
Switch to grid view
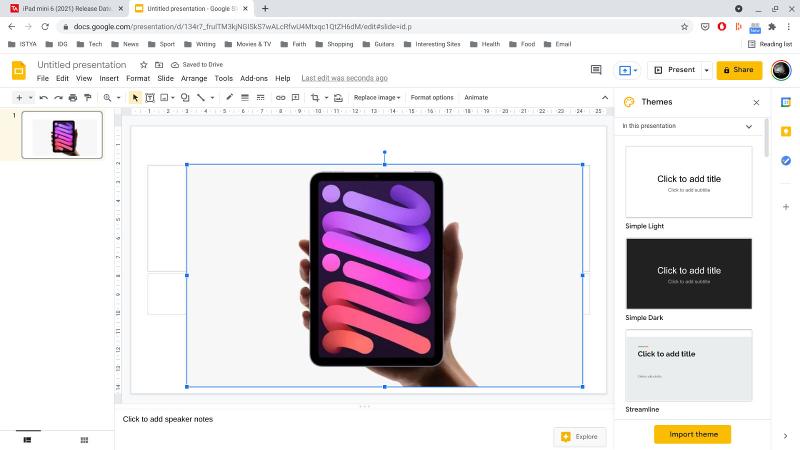pyautogui.click(x=84, y=440)
